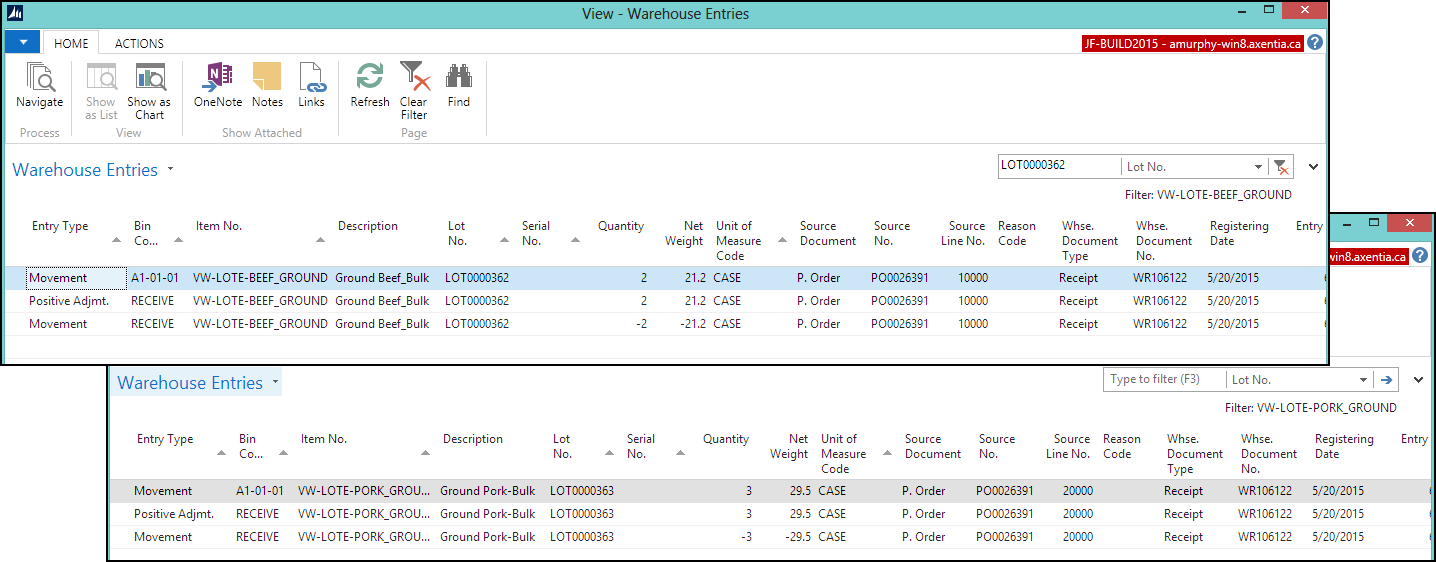Clear the LOT0000362 filter with funnel button

(1280, 167)
